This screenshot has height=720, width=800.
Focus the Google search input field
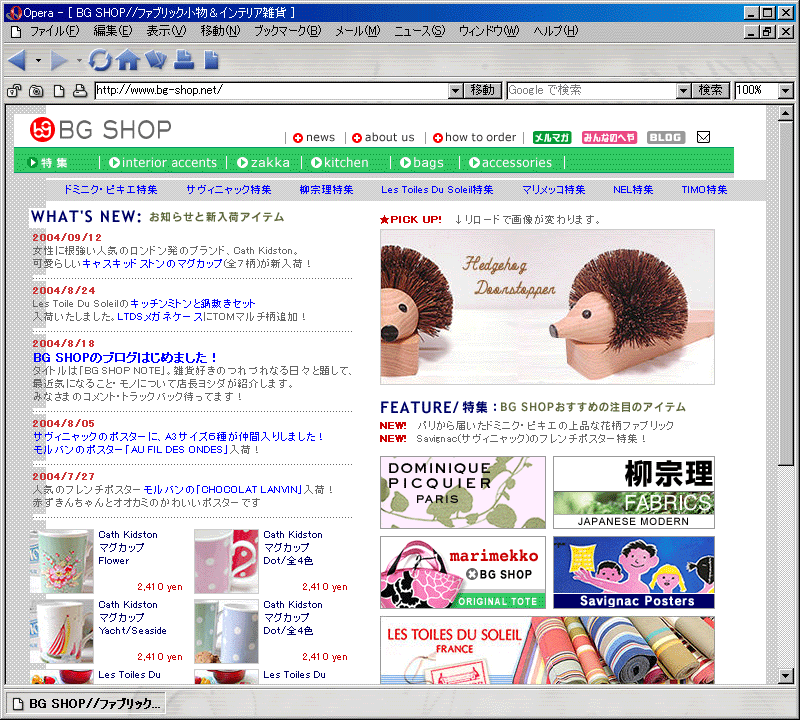click(592, 91)
